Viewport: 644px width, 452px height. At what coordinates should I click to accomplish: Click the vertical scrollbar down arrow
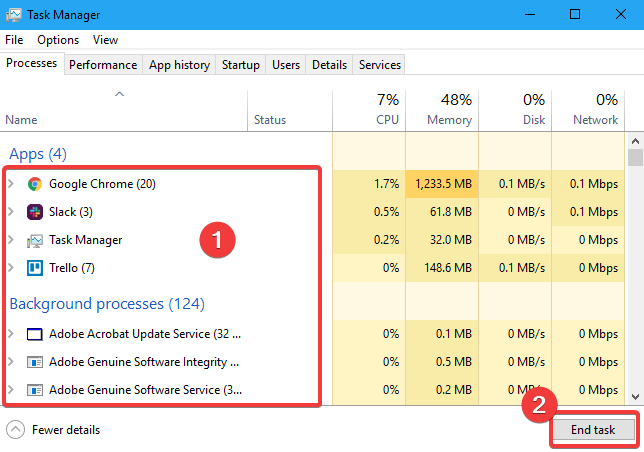click(x=635, y=397)
